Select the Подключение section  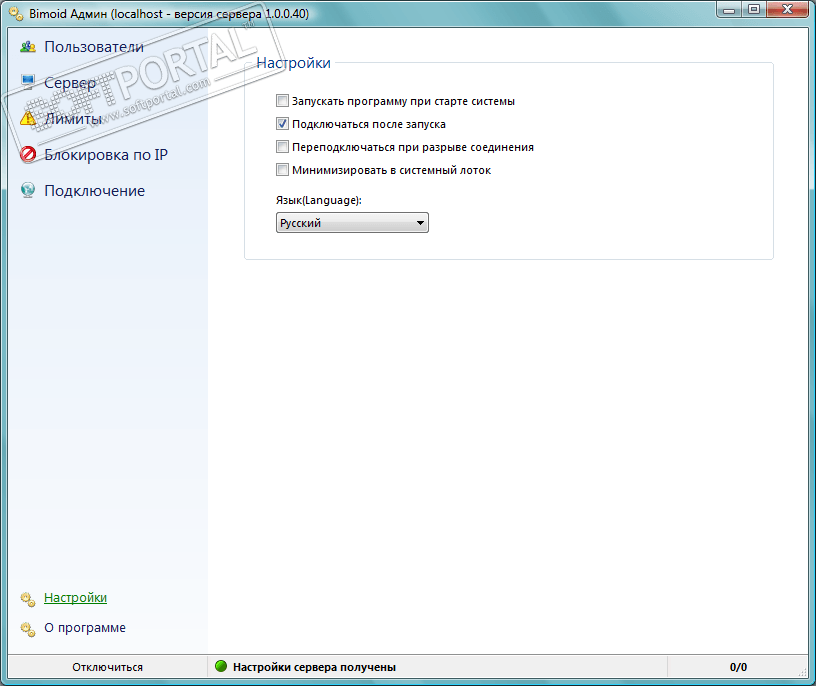94,190
